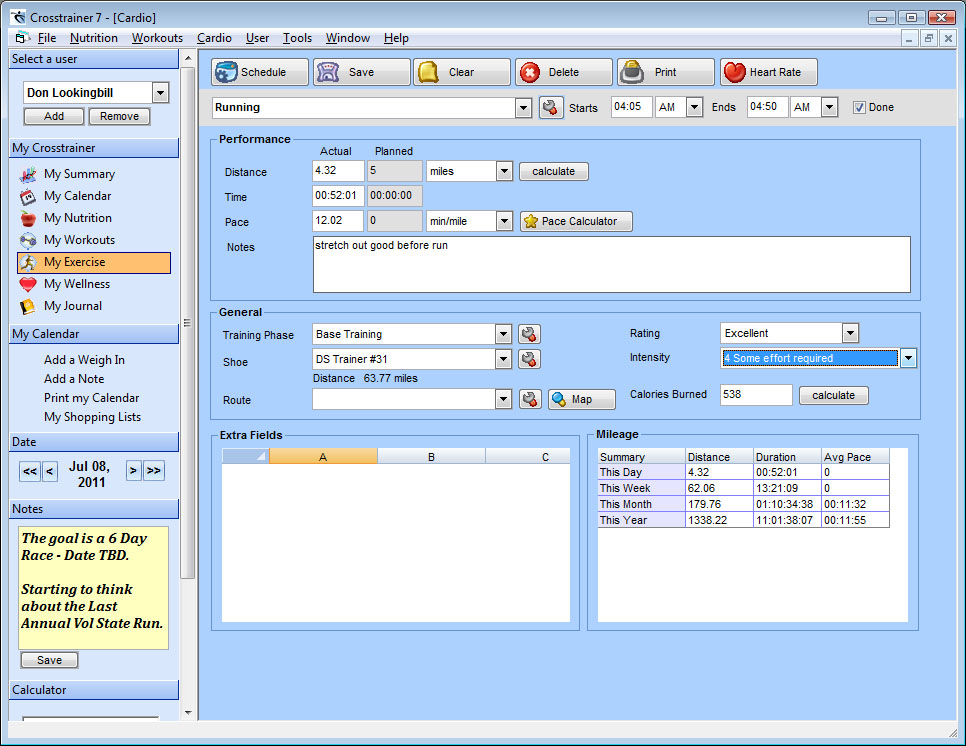Open the Workouts menu
This screenshot has width=966, height=746.
pyautogui.click(x=157, y=38)
